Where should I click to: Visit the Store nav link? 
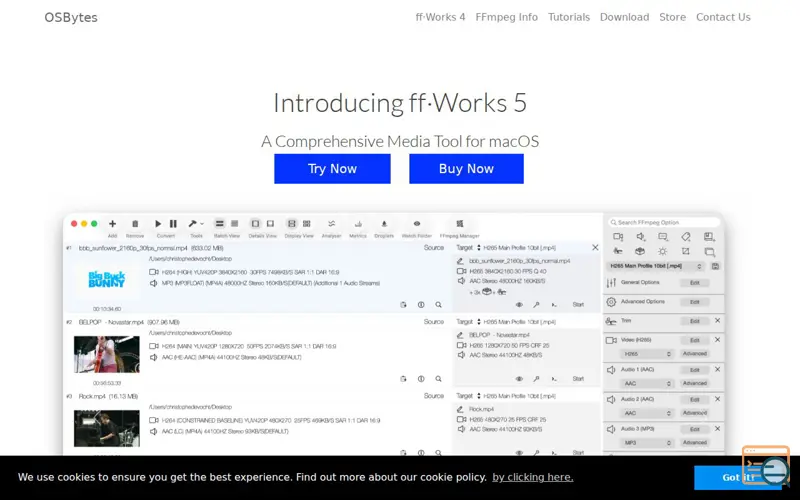(x=672, y=17)
